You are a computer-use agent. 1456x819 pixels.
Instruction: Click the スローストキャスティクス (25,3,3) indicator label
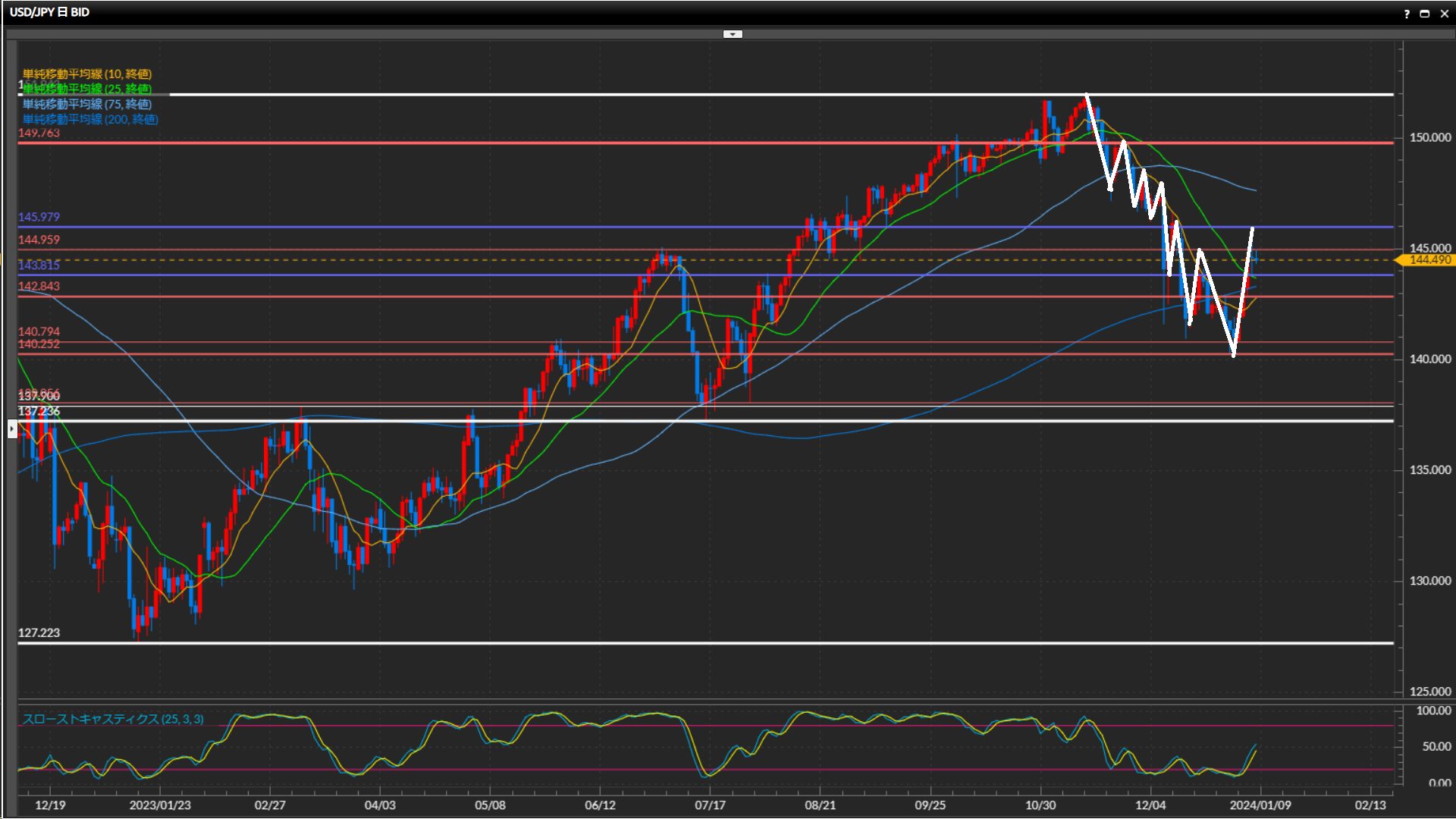113,719
